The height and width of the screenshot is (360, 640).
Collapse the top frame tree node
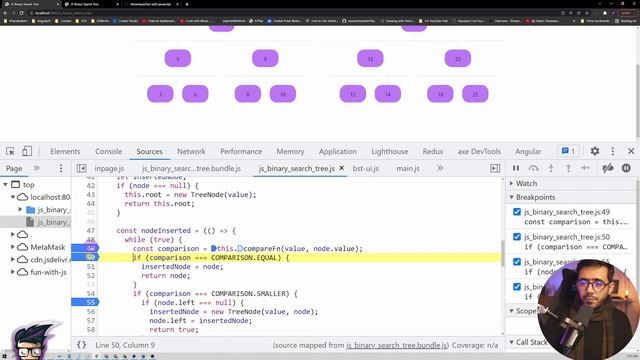pos(6,184)
